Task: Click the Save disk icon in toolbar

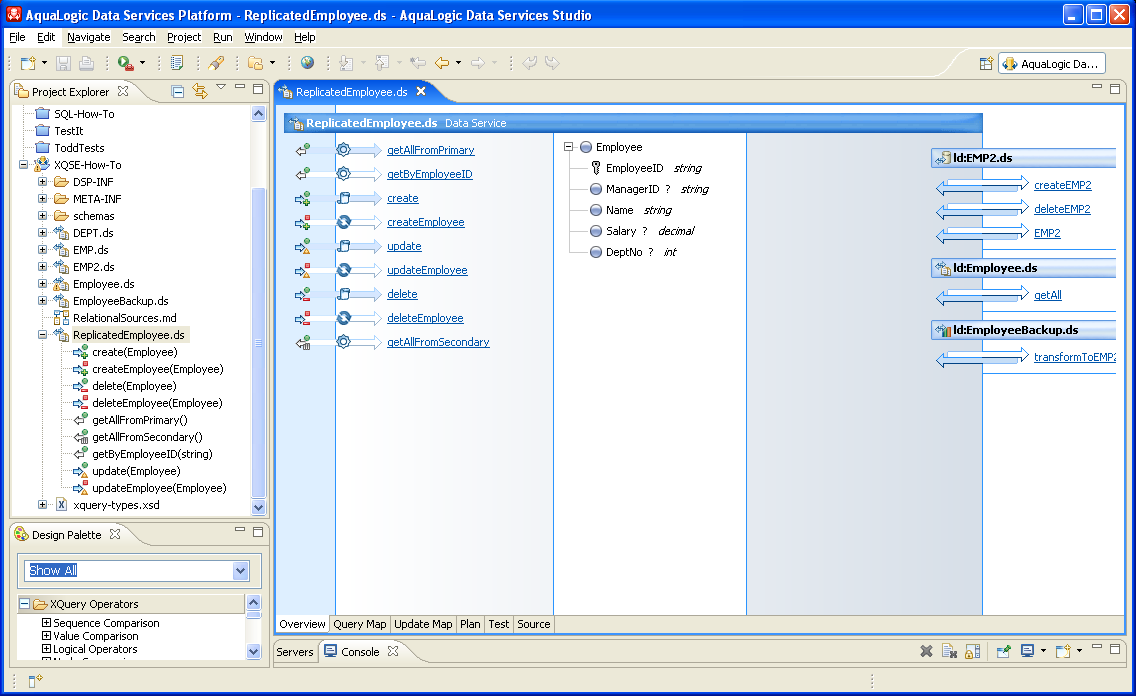Action: (x=64, y=63)
